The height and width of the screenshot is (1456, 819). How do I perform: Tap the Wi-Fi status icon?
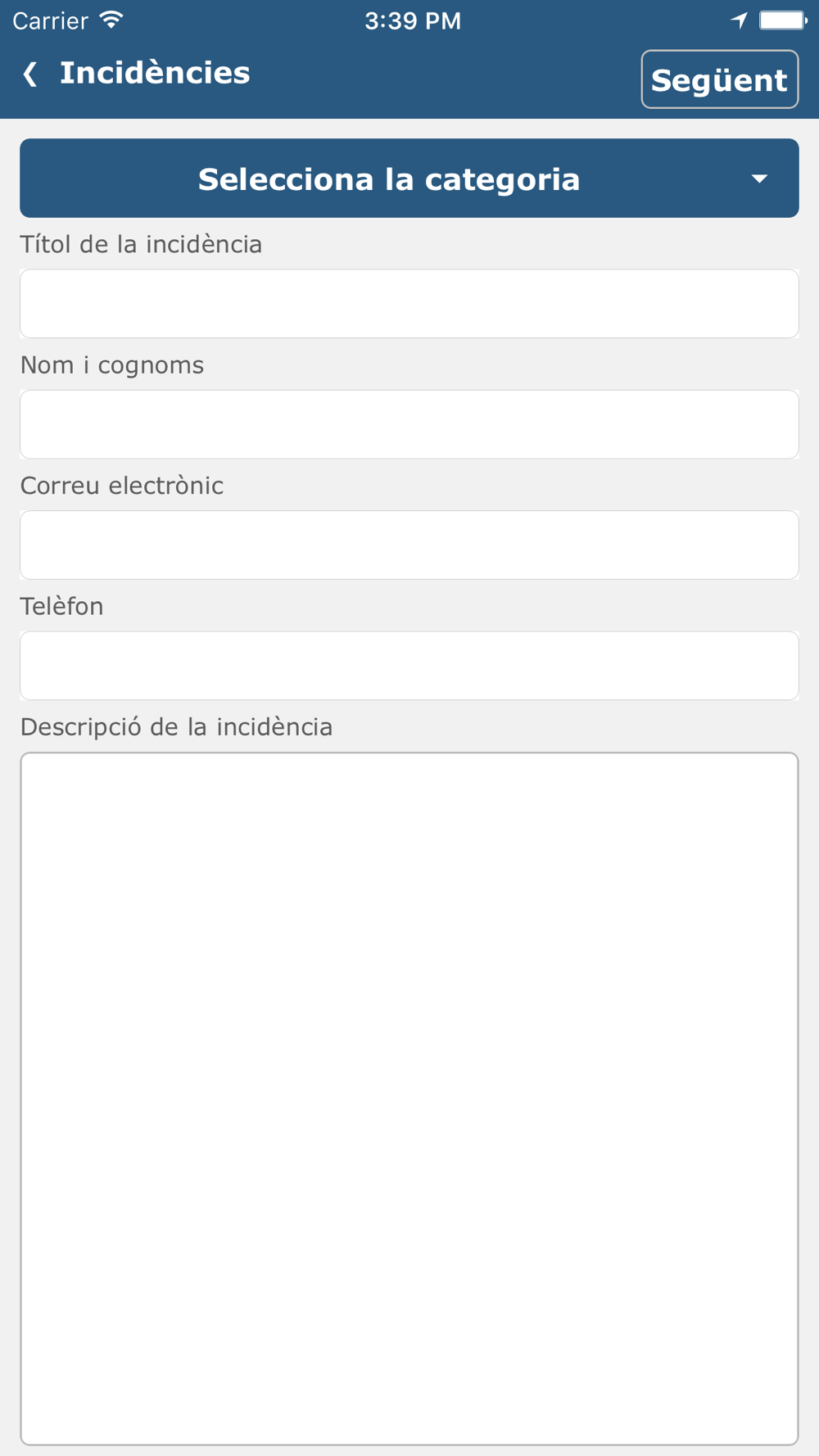(111, 20)
